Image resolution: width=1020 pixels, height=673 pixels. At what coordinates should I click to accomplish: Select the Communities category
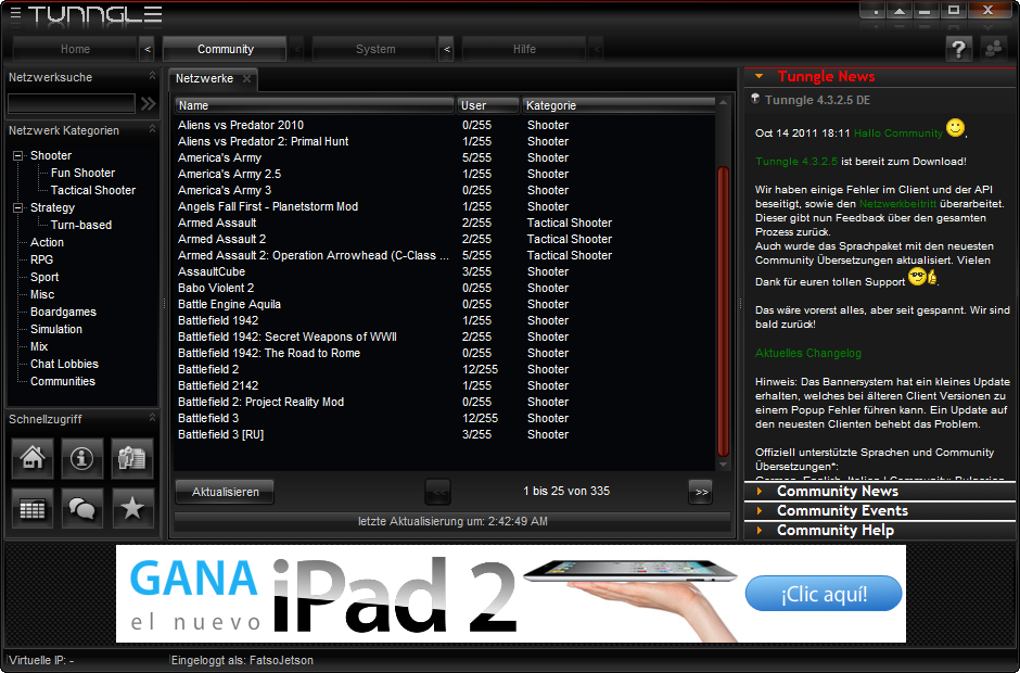62,382
